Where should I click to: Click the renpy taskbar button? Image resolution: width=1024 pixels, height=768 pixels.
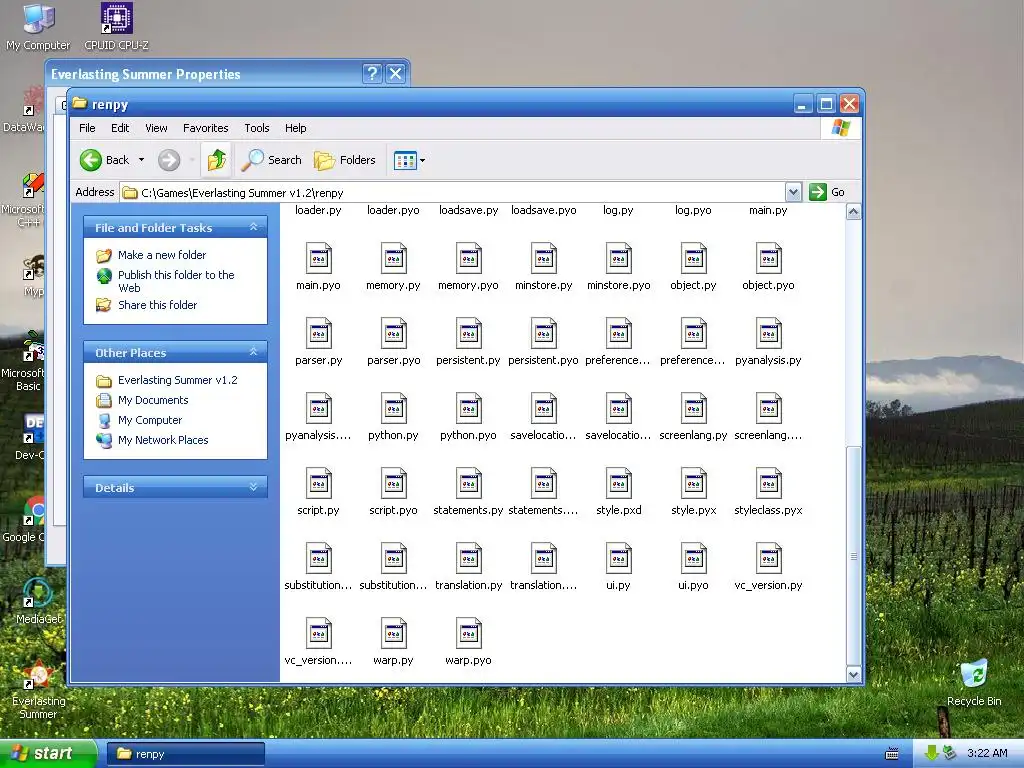point(185,754)
